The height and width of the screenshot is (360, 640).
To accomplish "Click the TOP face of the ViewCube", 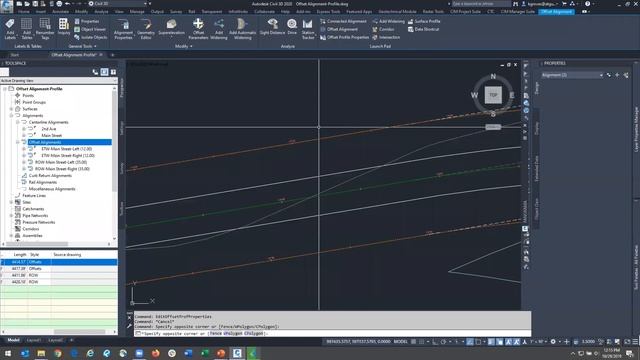I will [493, 95].
